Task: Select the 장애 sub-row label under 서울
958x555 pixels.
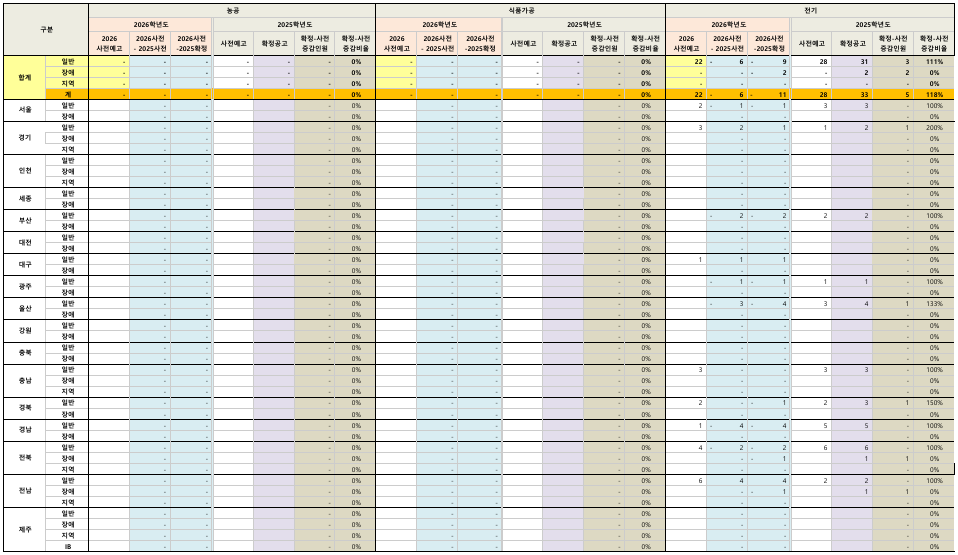Action: point(67,116)
